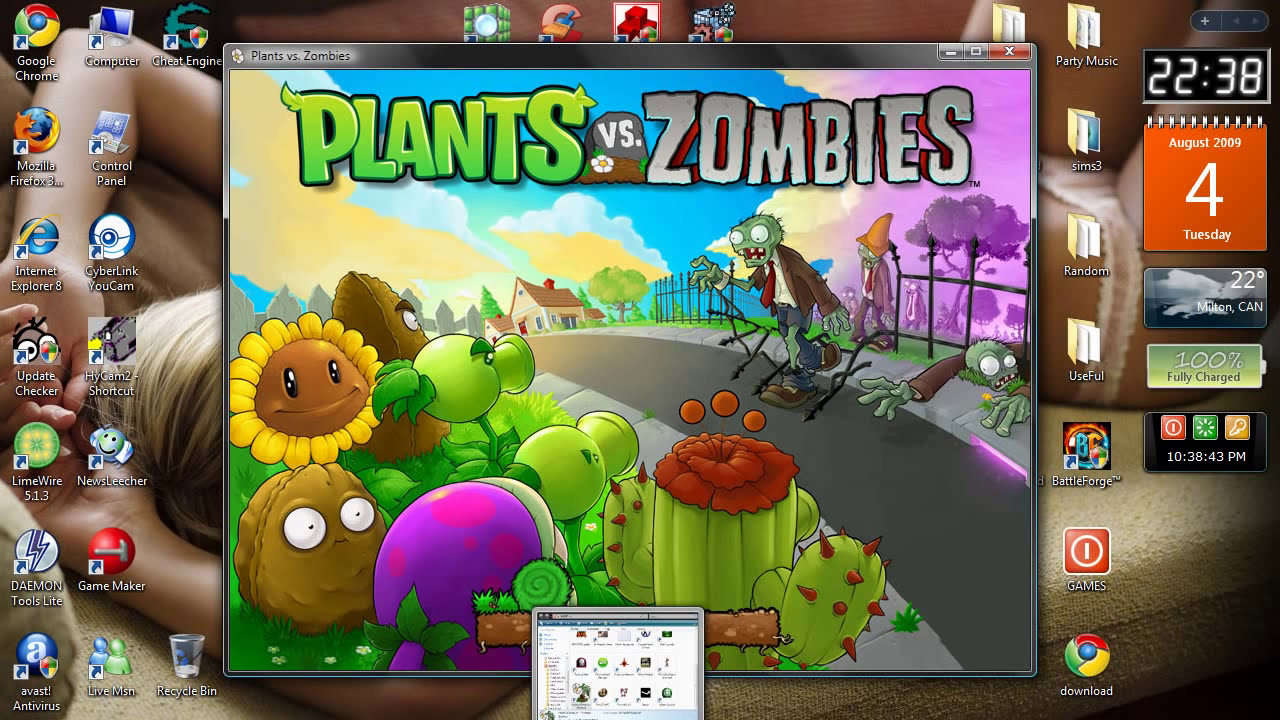
Task: Click the 10:38:43 PM time in gadget
Action: click(1206, 457)
